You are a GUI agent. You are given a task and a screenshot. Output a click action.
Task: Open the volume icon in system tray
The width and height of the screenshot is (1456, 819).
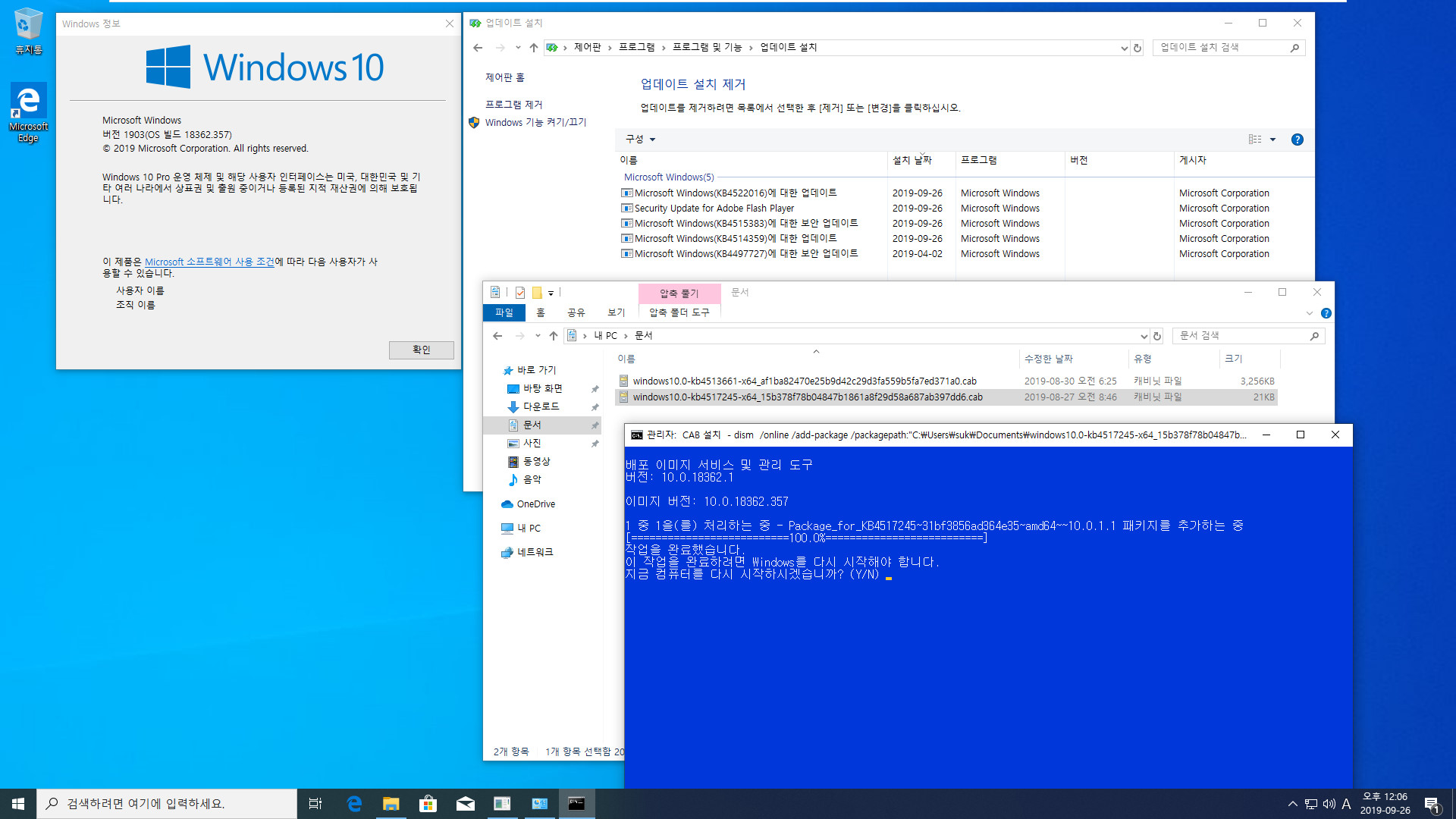coord(1329,804)
